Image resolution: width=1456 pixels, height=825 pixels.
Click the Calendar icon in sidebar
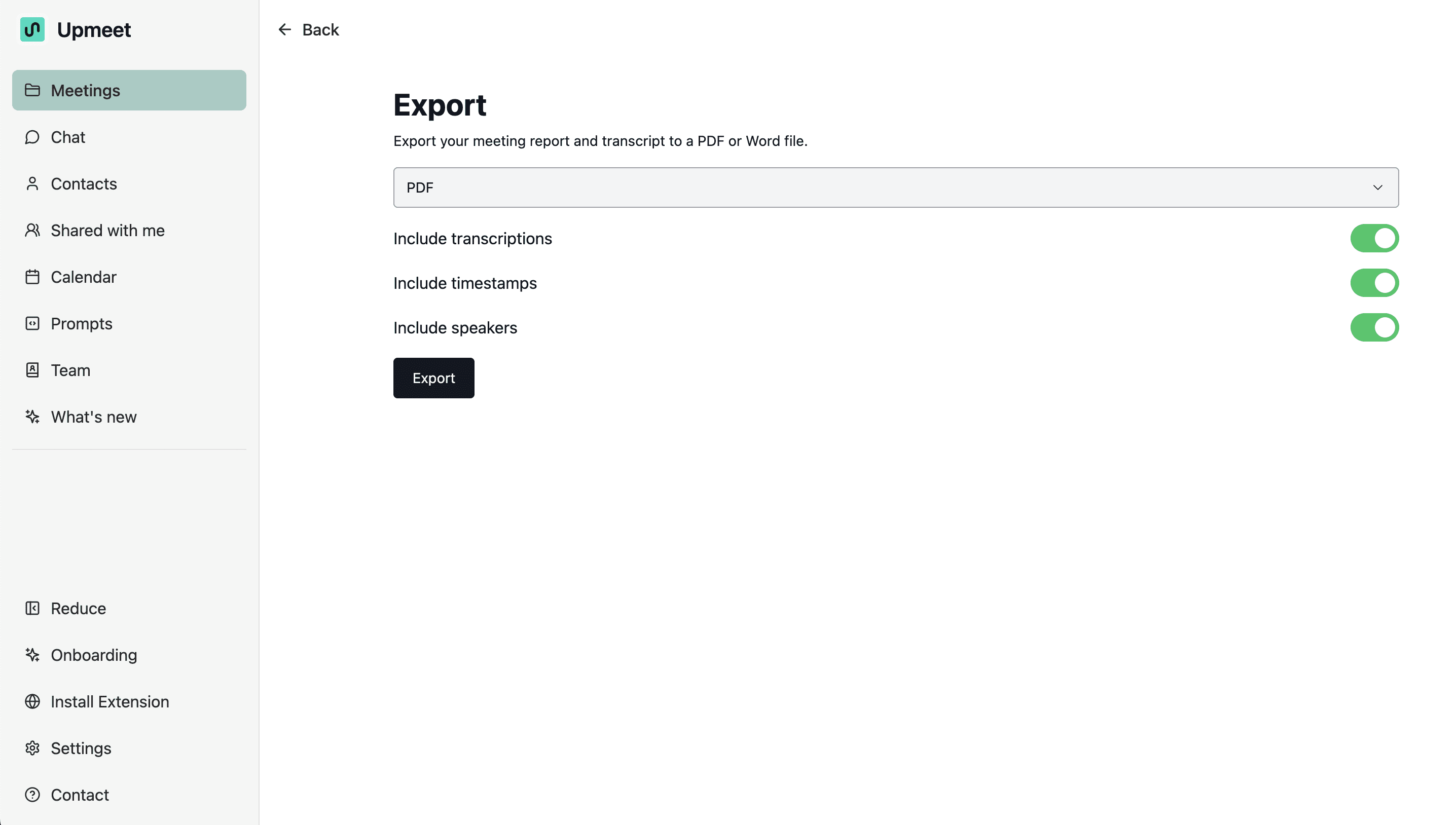click(x=32, y=277)
